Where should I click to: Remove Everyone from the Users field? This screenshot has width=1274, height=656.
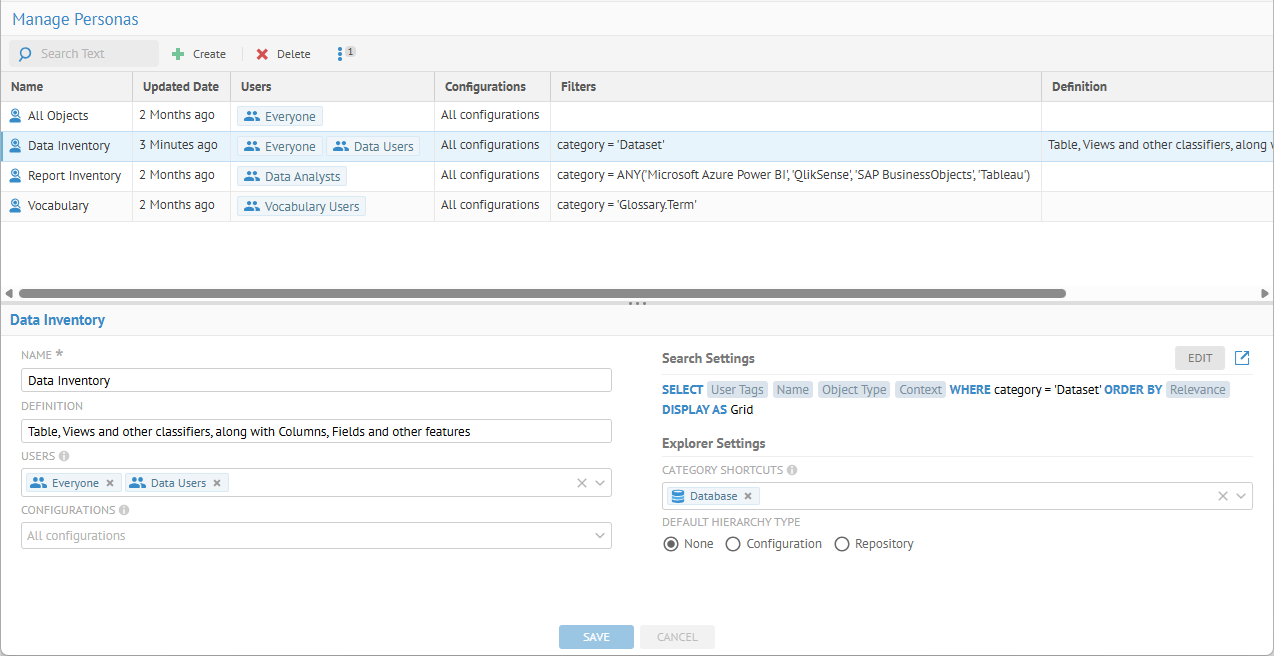110,483
